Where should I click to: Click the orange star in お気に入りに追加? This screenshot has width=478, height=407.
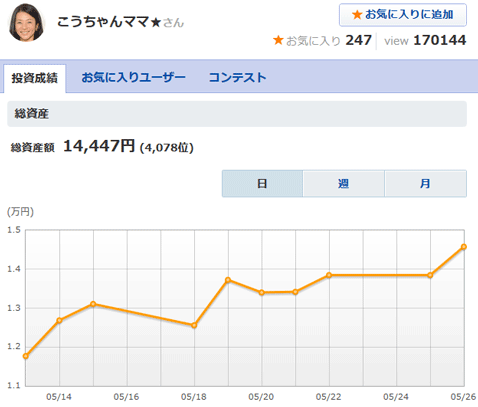coord(357,15)
